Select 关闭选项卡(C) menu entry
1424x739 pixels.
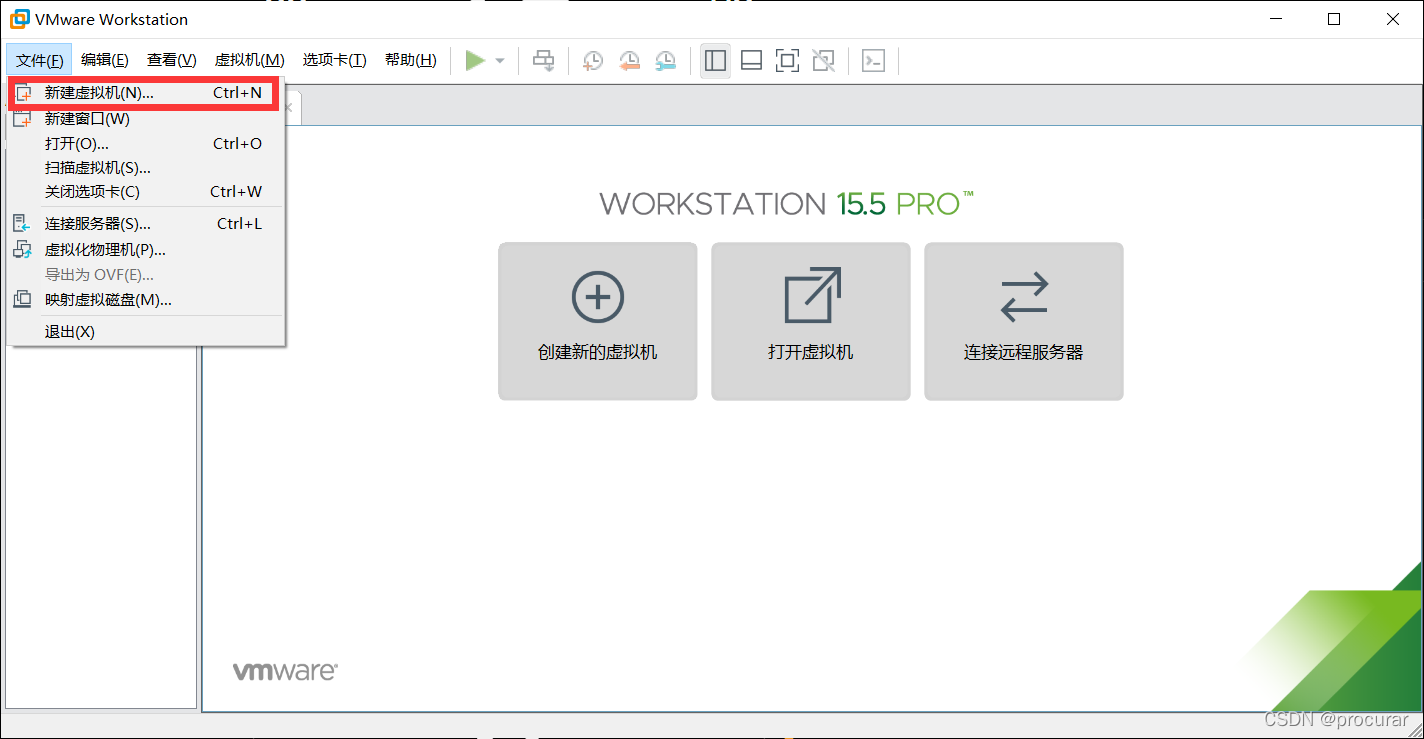click(x=146, y=192)
